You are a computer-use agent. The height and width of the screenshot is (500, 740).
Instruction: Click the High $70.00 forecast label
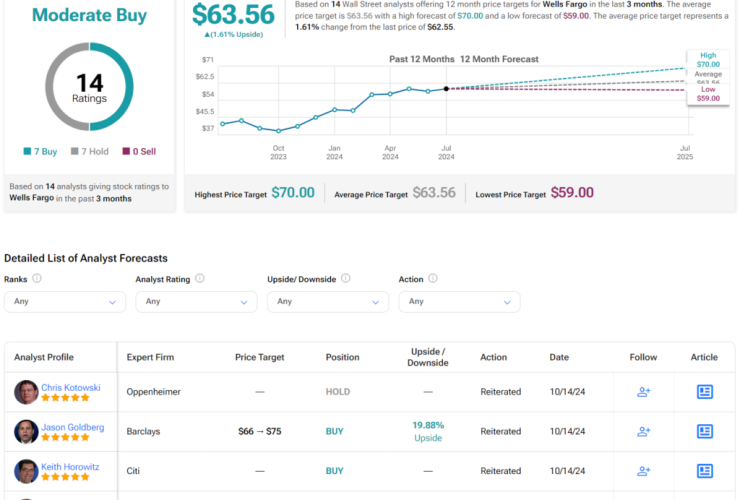(708, 60)
